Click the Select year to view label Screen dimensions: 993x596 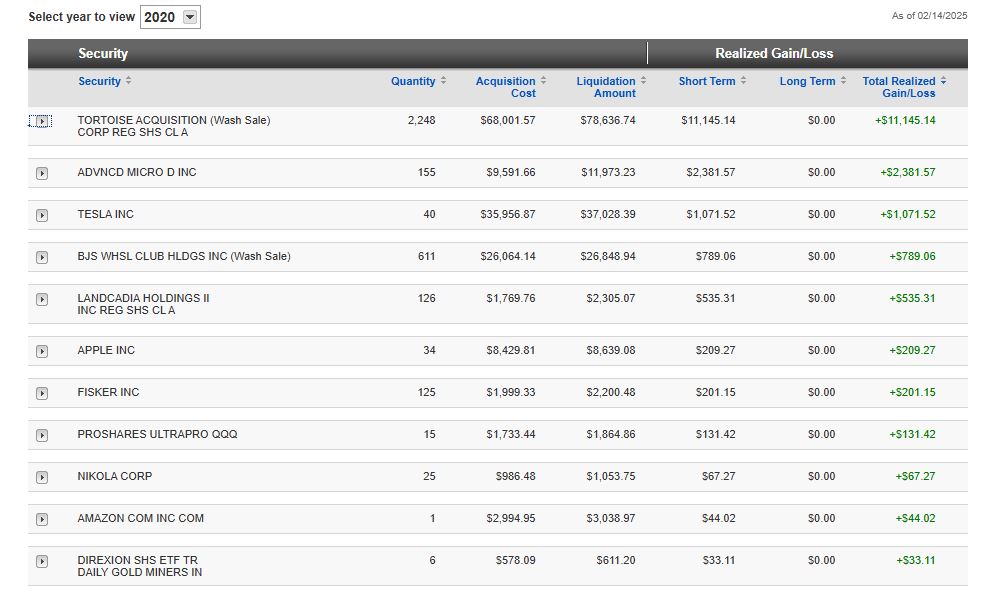coord(82,17)
